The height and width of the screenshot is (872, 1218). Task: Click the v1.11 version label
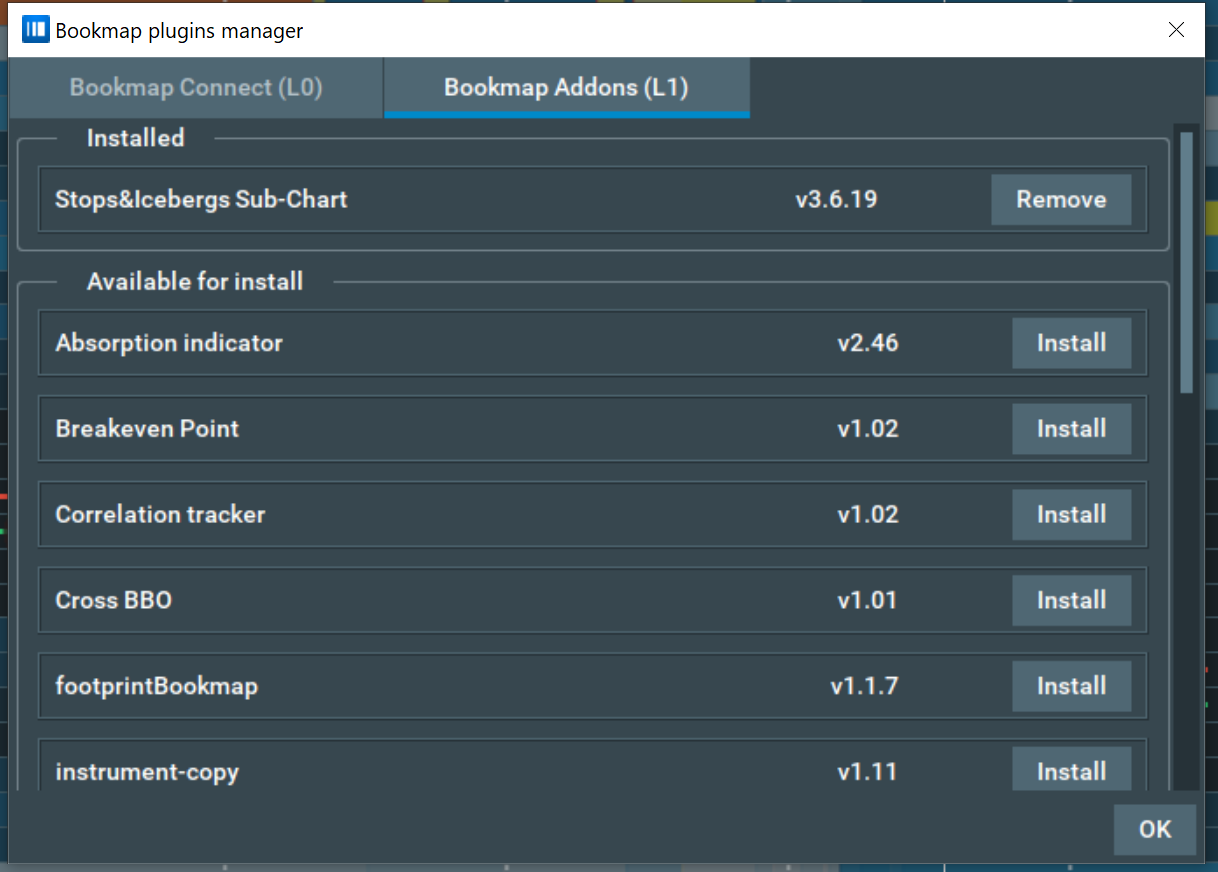[x=868, y=772]
